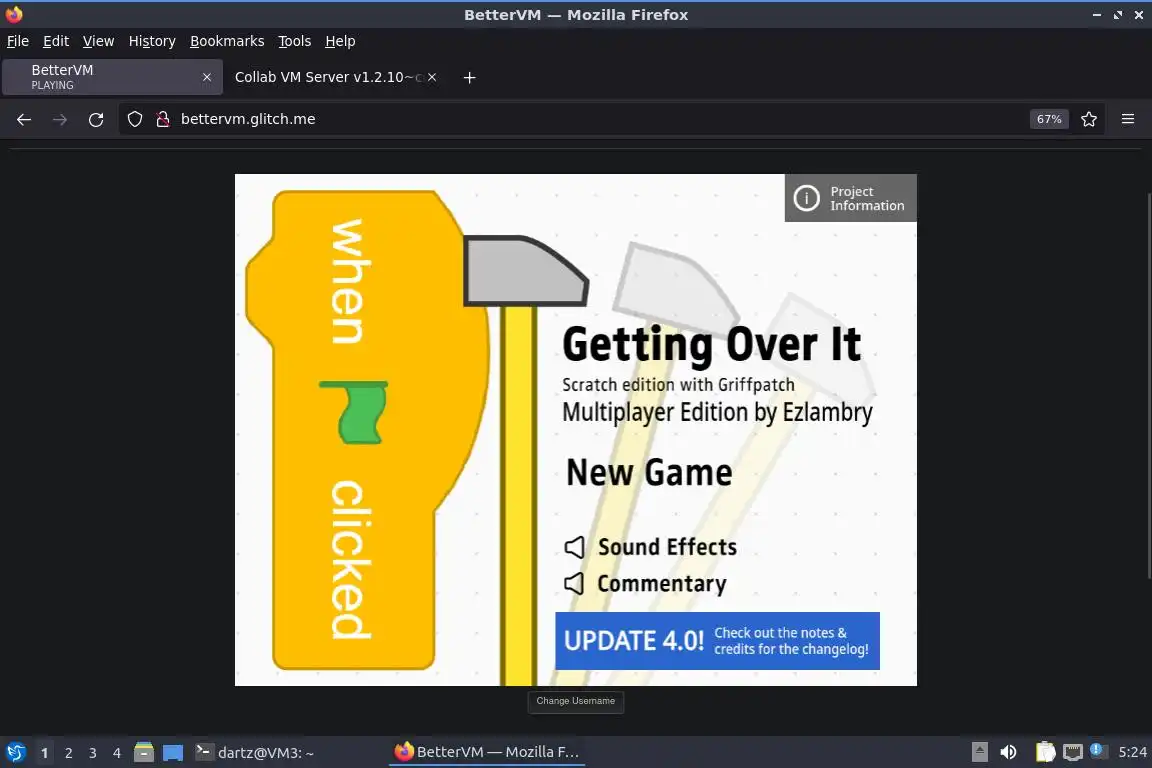Click the Project Information info icon
Viewport: 1152px width, 768px height.
click(x=806, y=198)
